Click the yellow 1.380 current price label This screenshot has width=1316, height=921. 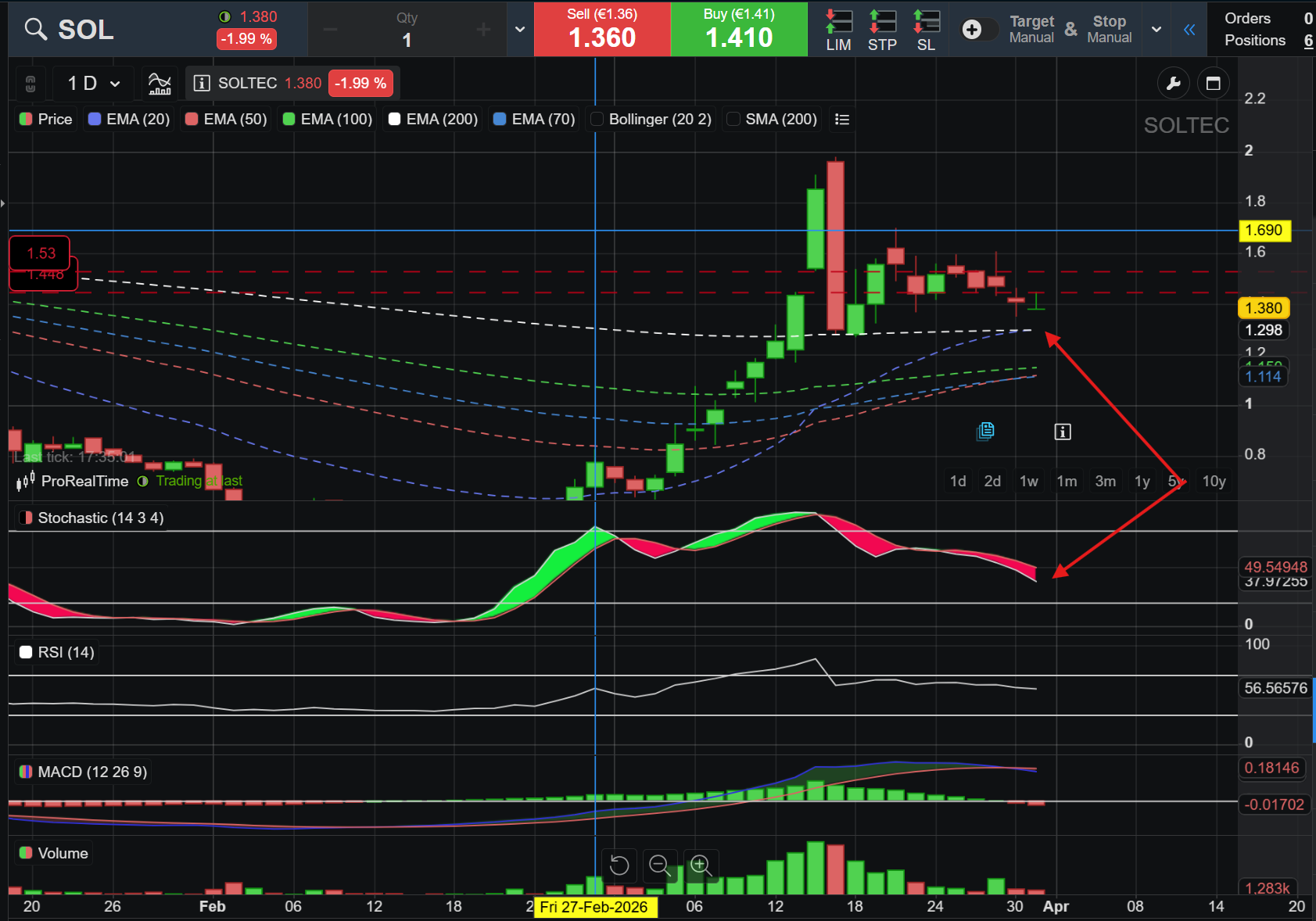coord(1264,308)
